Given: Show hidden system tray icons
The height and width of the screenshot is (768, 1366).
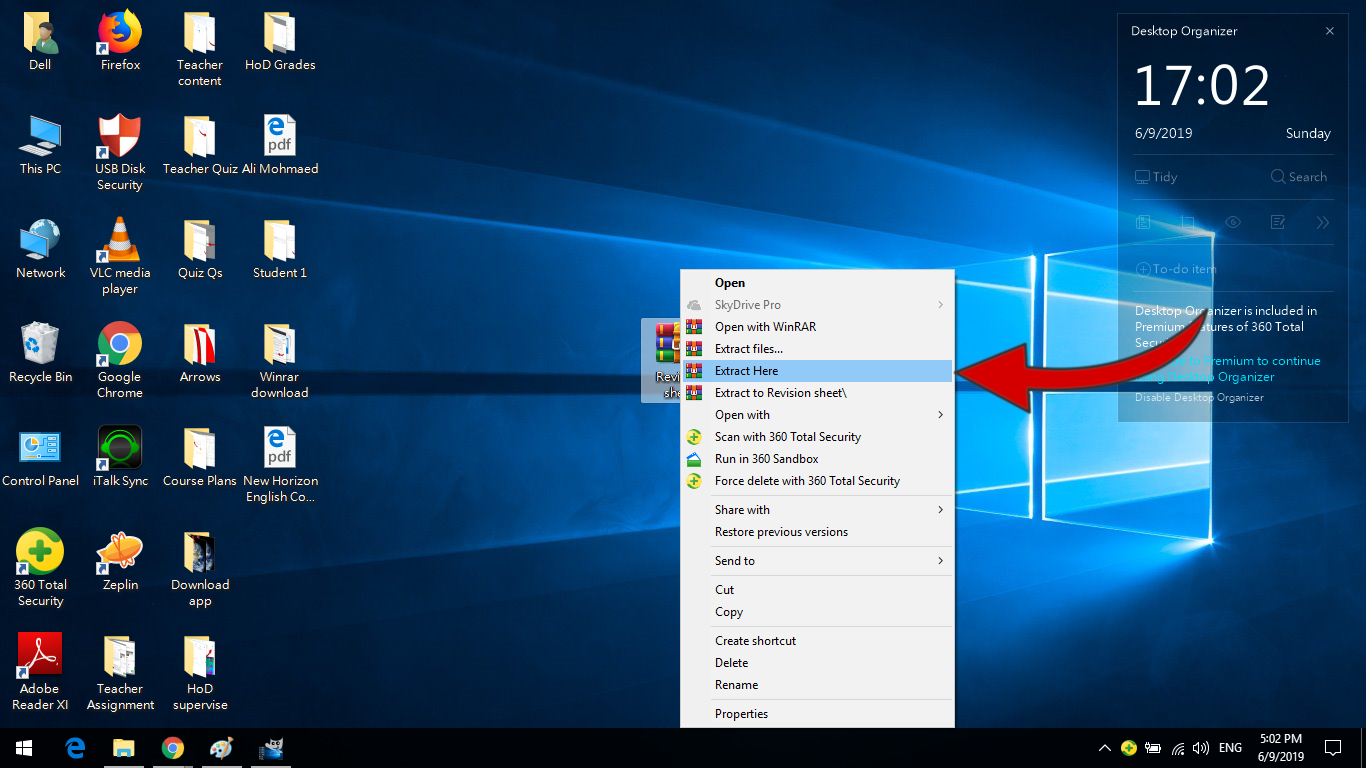Looking at the screenshot, I should tap(1104, 748).
